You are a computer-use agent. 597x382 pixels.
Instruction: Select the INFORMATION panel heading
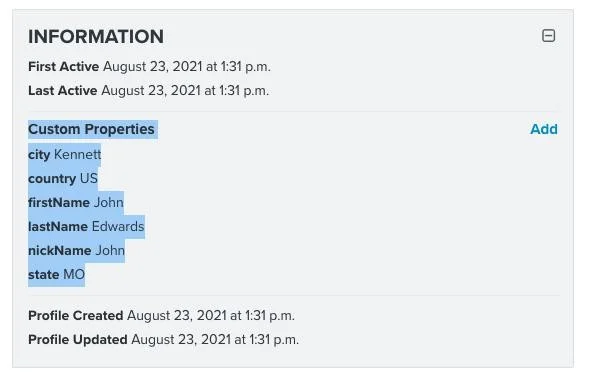click(96, 37)
